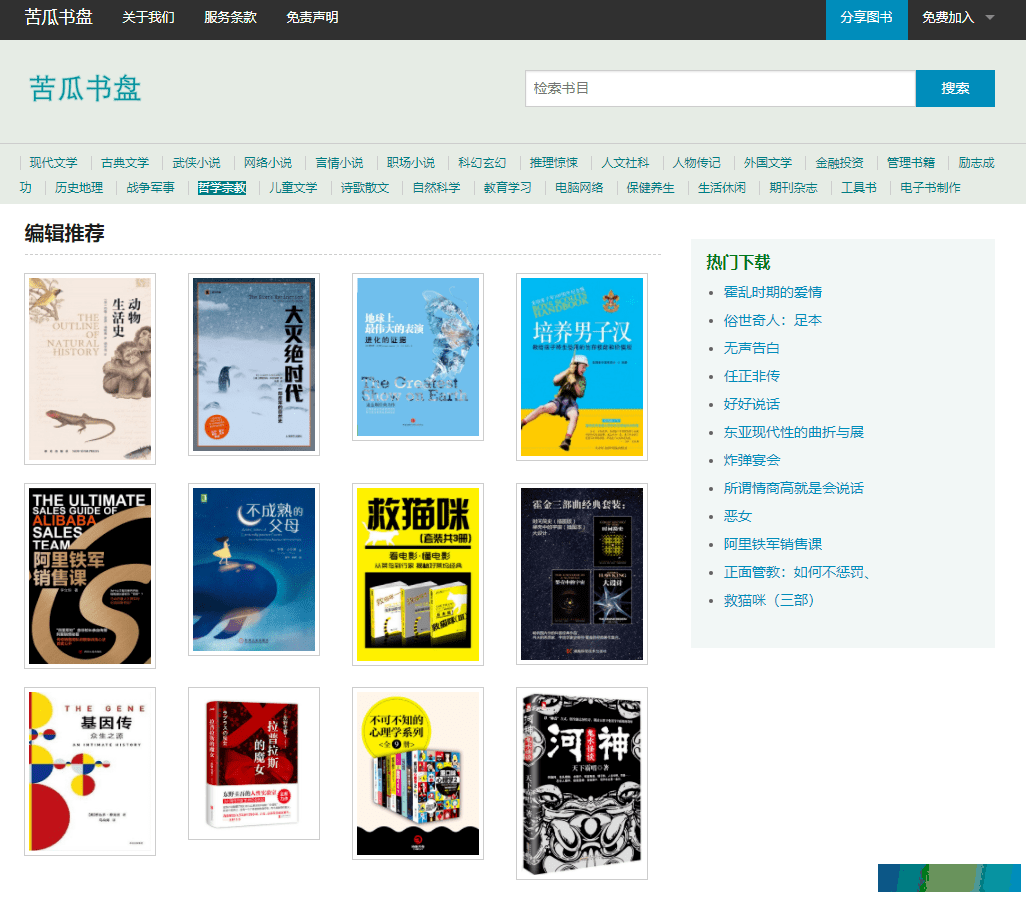Select the 人物传记 category
The width and height of the screenshot is (1026, 898).
[696, 163]
